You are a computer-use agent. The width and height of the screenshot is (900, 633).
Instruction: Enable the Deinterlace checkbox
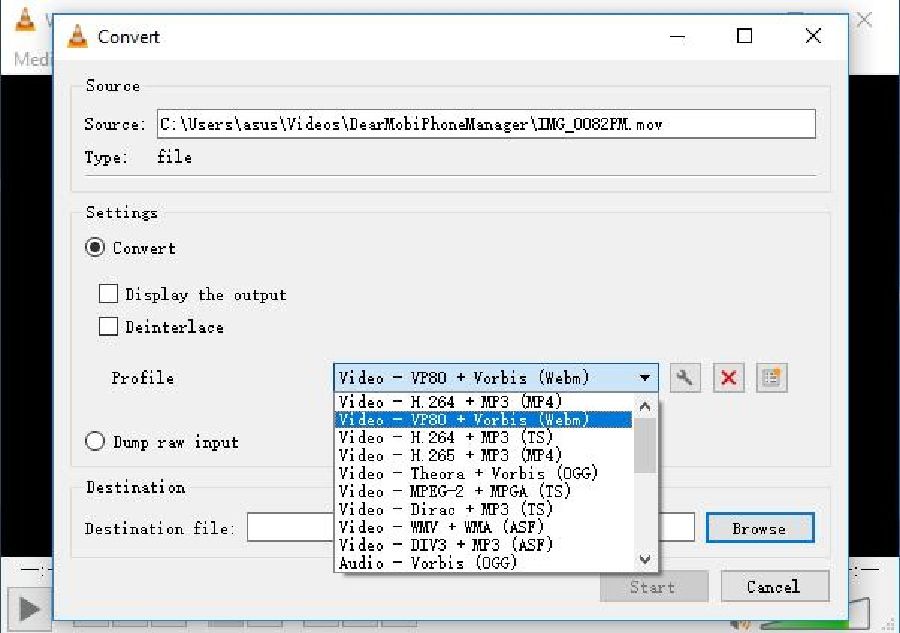tap(108, 326)
